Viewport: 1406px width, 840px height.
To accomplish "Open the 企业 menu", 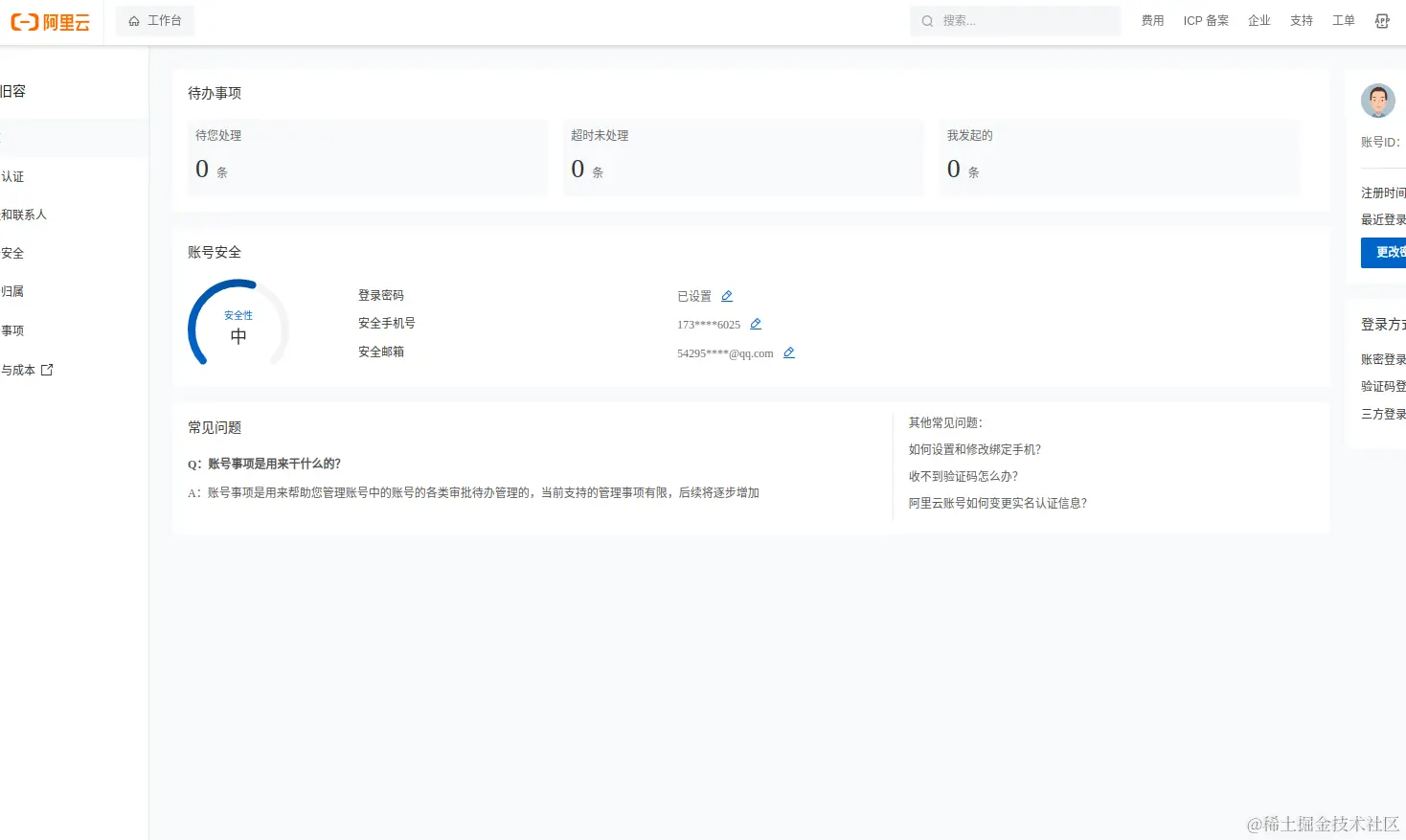I will [x=1259, y=21].
